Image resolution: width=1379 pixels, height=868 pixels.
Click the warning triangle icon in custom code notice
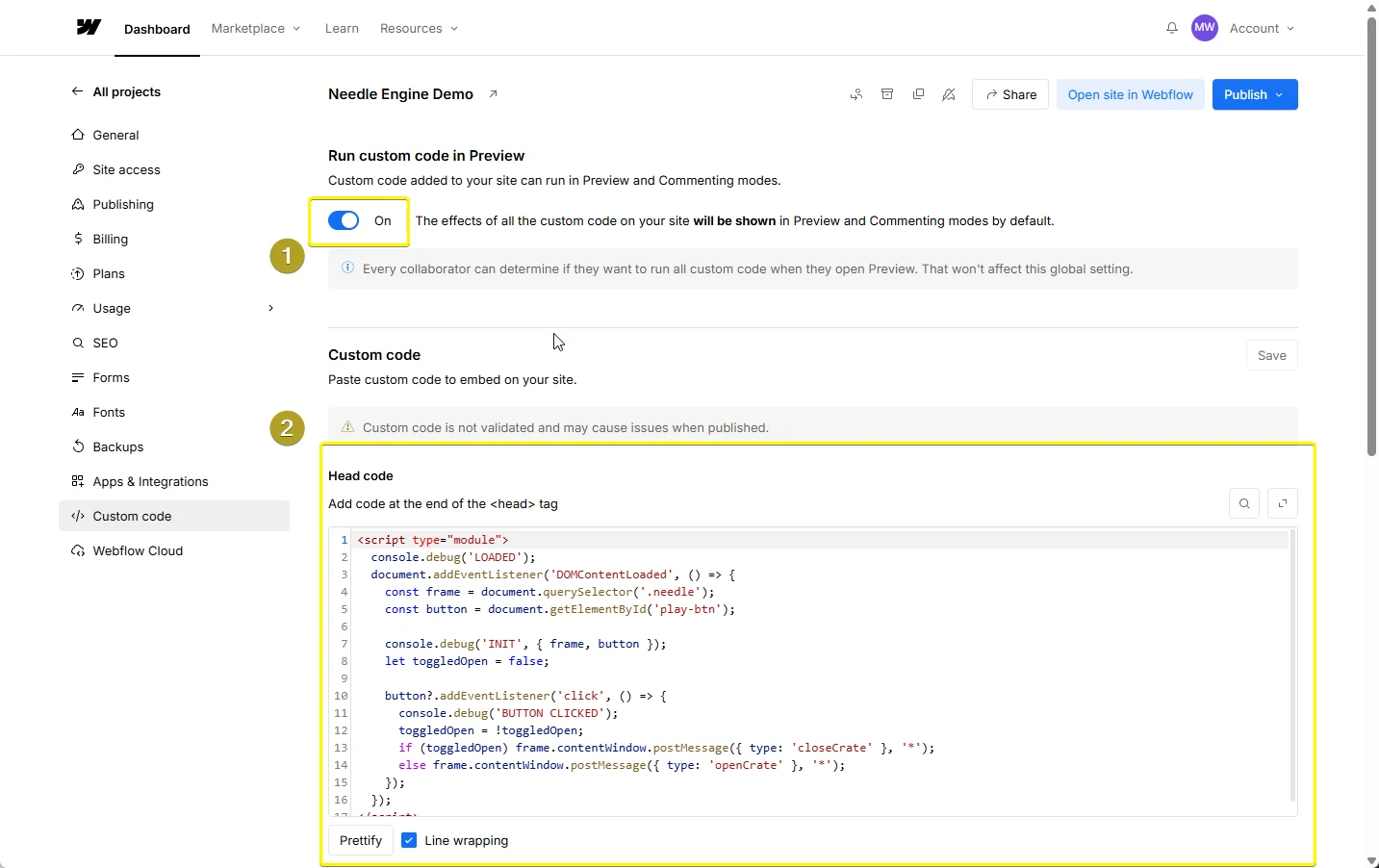(347, 426)
